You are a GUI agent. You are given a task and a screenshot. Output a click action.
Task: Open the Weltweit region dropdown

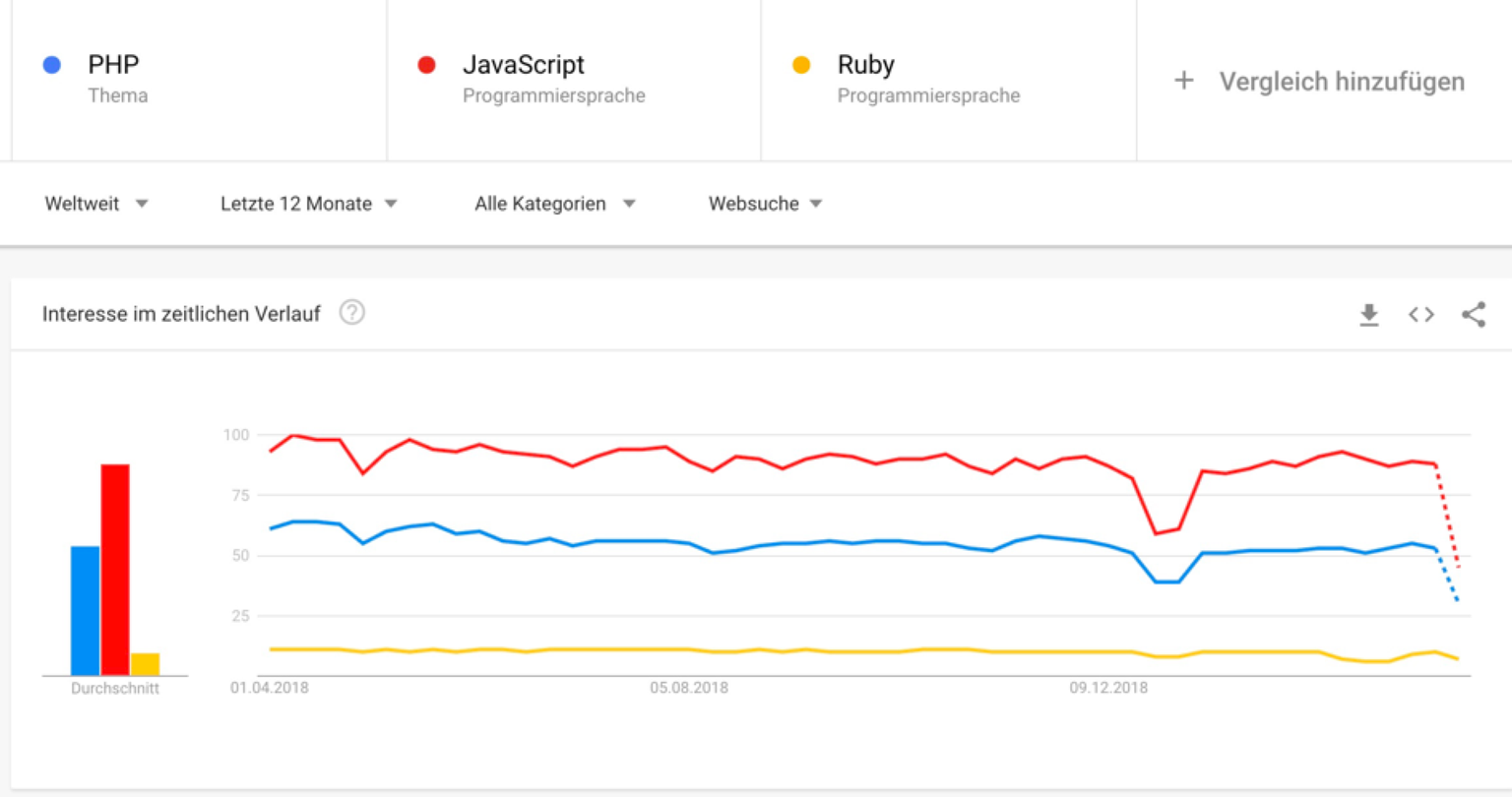tap(95, 204)
